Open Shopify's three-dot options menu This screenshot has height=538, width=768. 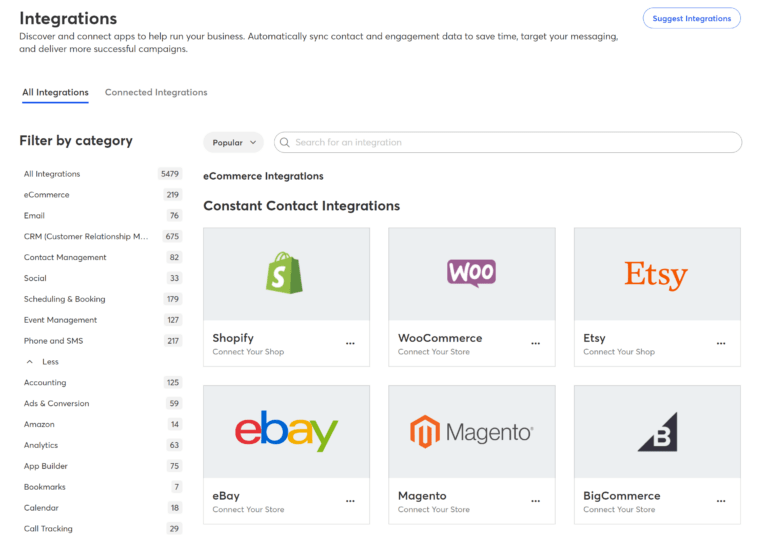click(x=350, y=343)
